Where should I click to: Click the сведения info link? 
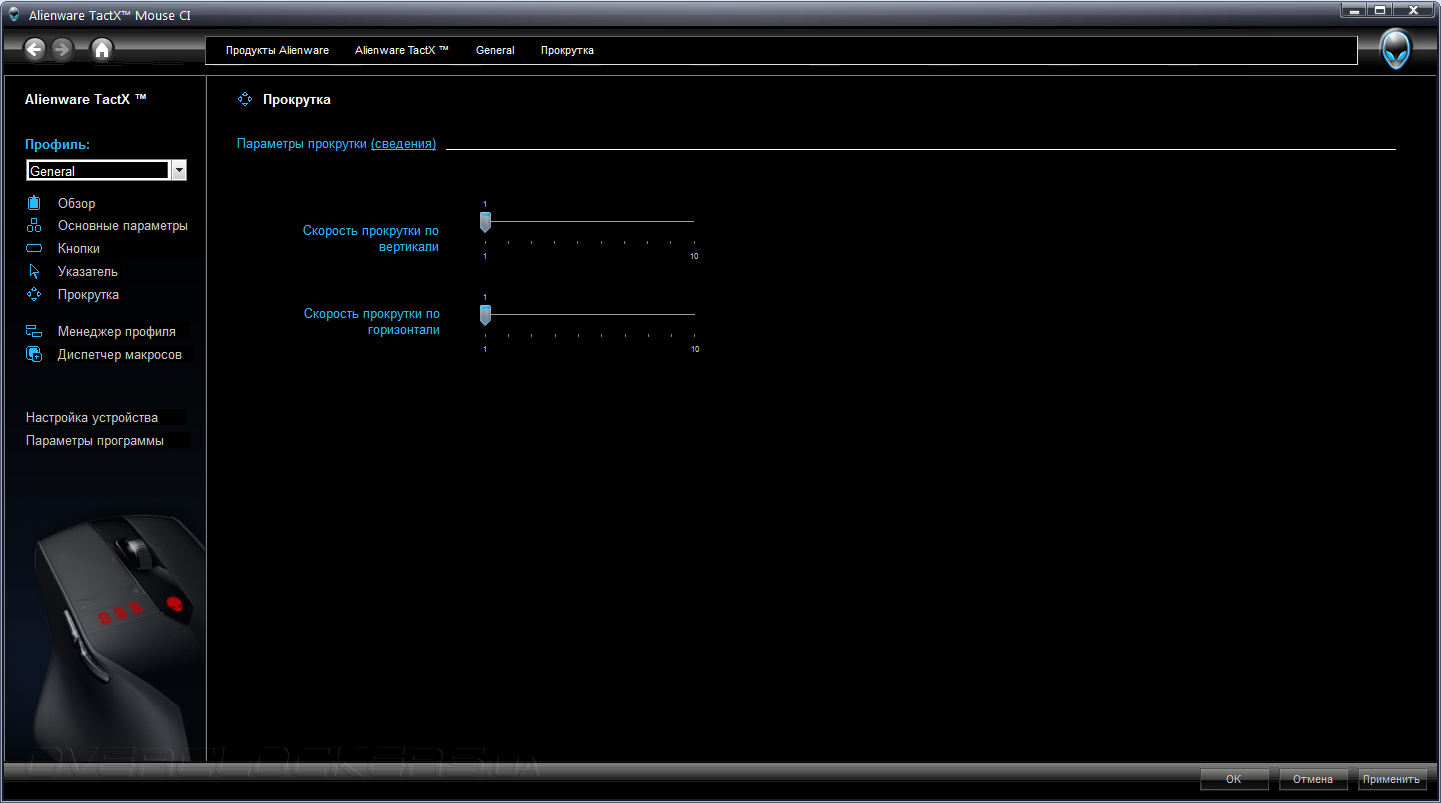click(x=403, y=144)
